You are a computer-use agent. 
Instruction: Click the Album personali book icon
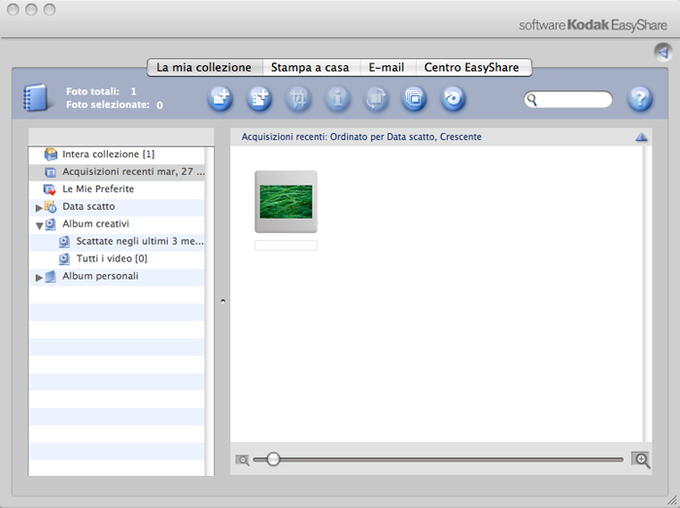point(50,276)
